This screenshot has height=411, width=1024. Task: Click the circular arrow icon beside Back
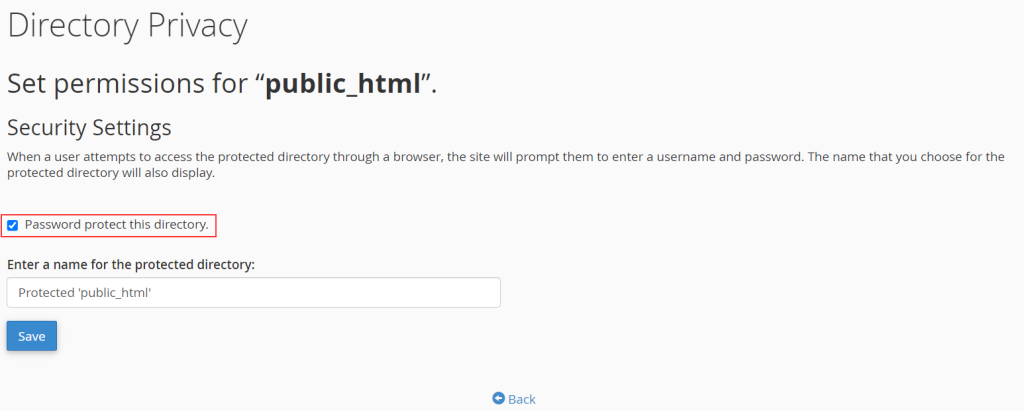[x=498, y=399]
